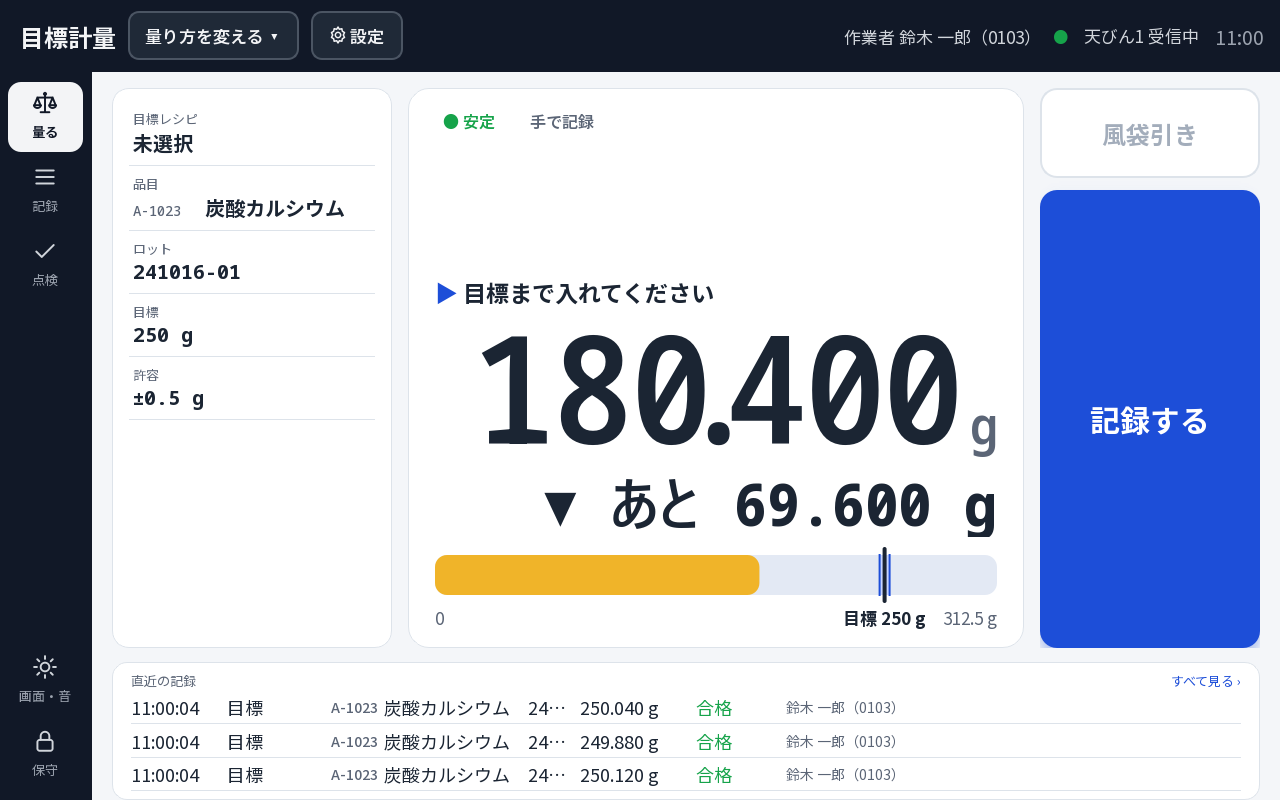Select the 許容 ±0.5 g field
Screen dimensions: 1280x800
click(x=252, y=388)
